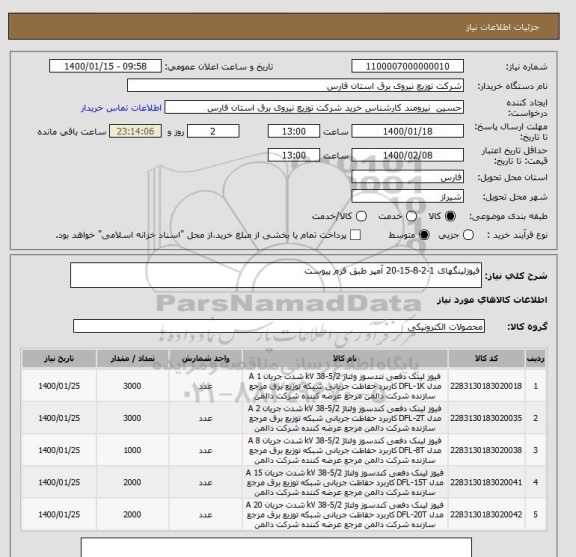Open the buyer contact information link (اطلاعات تماس خریدار)
Viewport: 576px width, 557px height.
[x=121, y=108]
